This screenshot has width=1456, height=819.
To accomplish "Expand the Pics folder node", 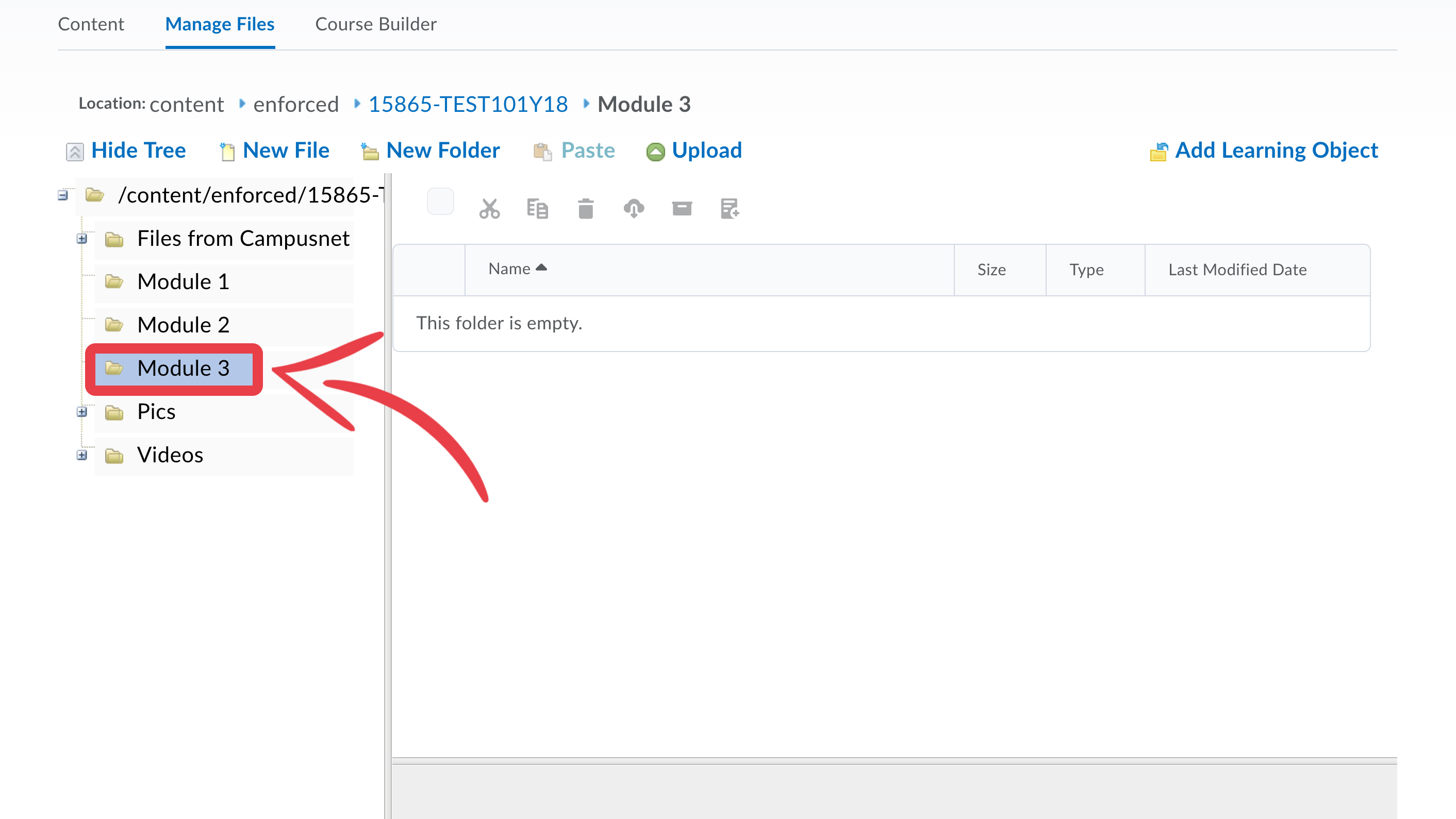I will [82, 412].
